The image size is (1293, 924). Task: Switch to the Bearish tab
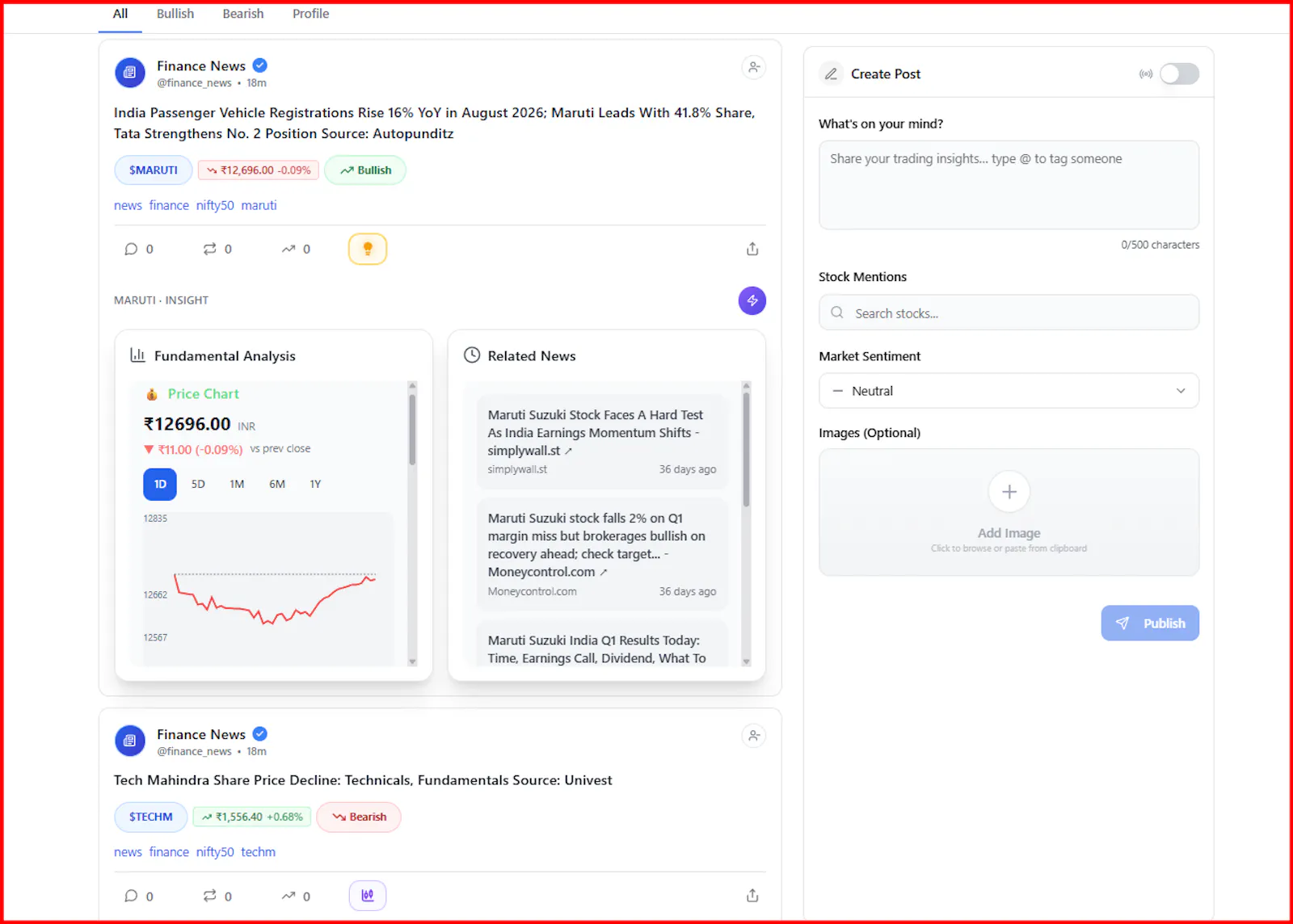pyautogui.click(x=243, y=15)
